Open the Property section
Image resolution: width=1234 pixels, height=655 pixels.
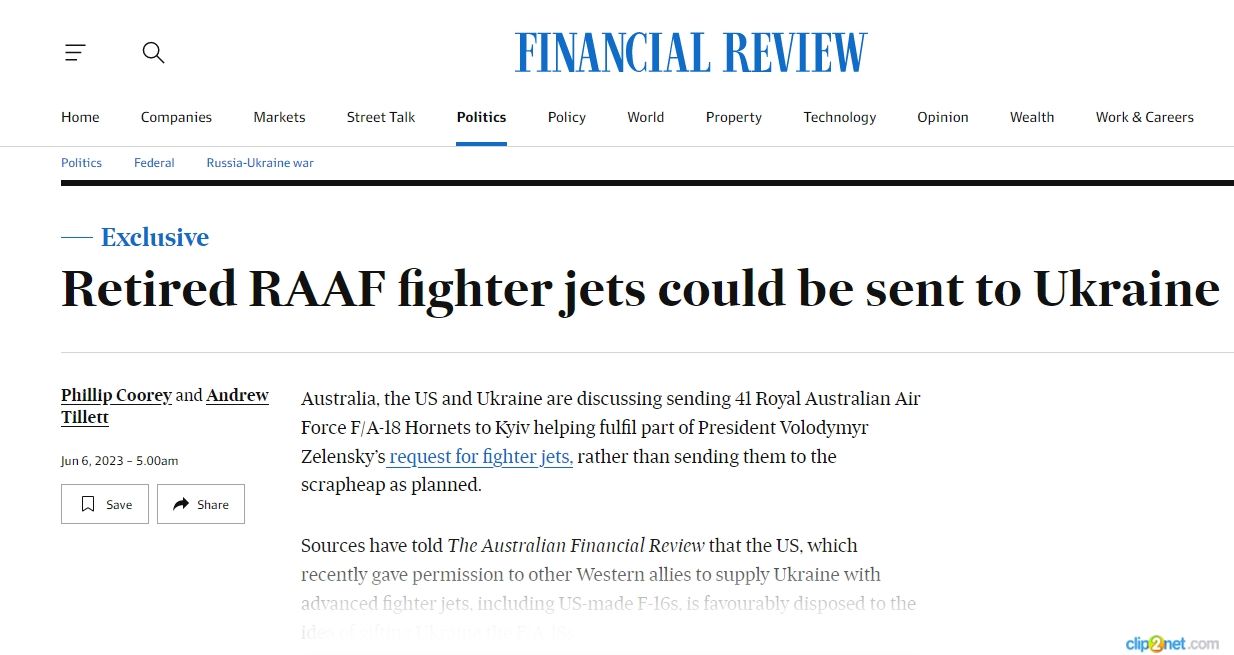734,117
